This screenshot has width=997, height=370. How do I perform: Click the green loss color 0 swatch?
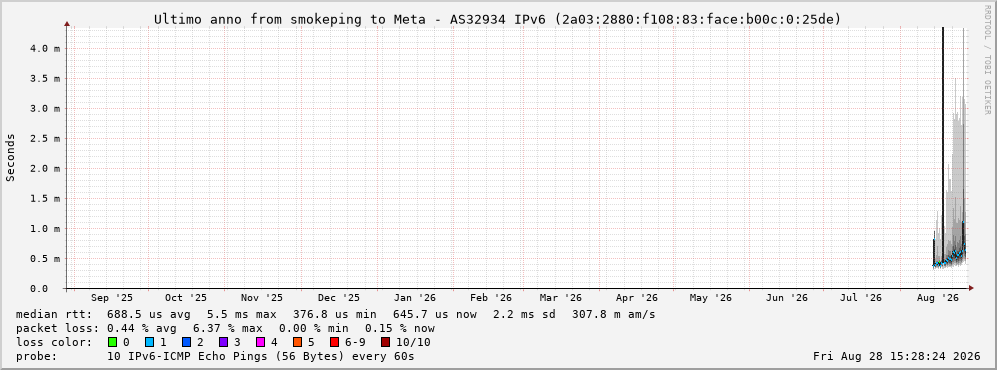tap(113, 343)
